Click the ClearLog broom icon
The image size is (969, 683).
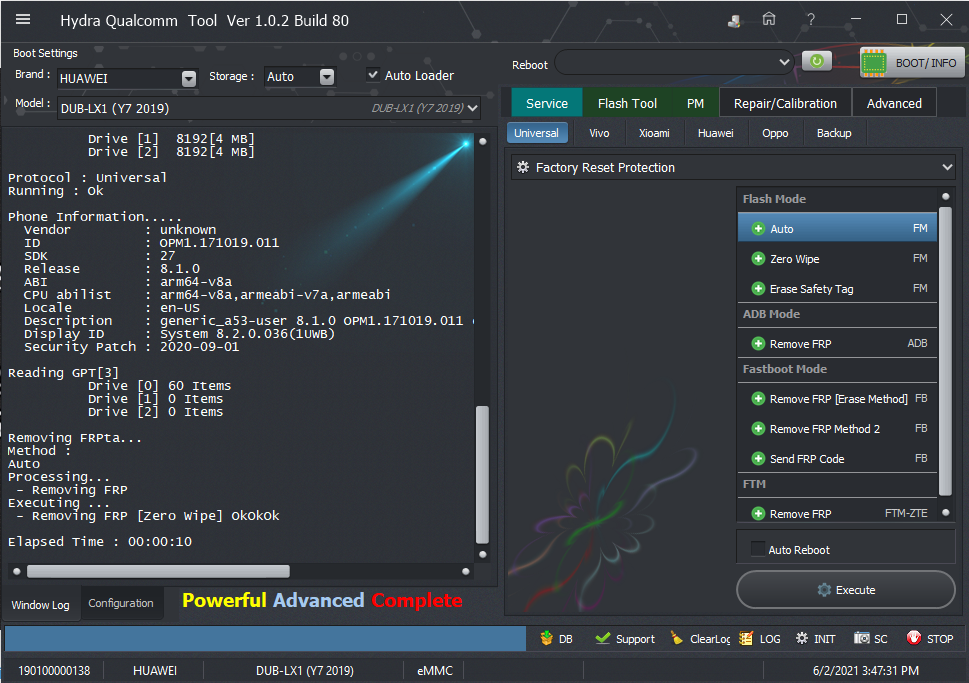(677, 638)
